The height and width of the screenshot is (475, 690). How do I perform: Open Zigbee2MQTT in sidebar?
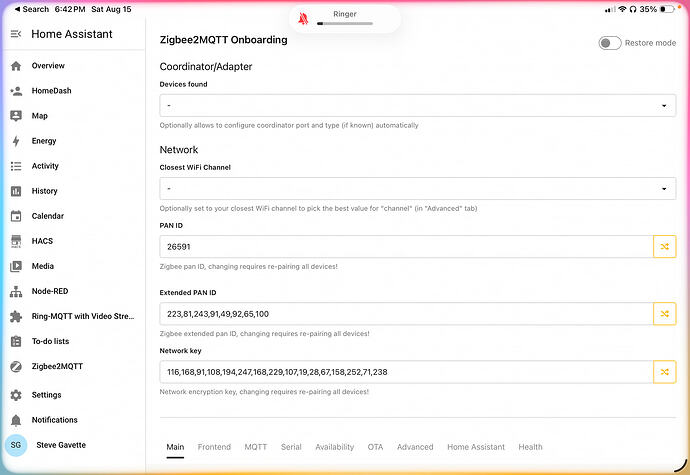click(x=57, y=366)
